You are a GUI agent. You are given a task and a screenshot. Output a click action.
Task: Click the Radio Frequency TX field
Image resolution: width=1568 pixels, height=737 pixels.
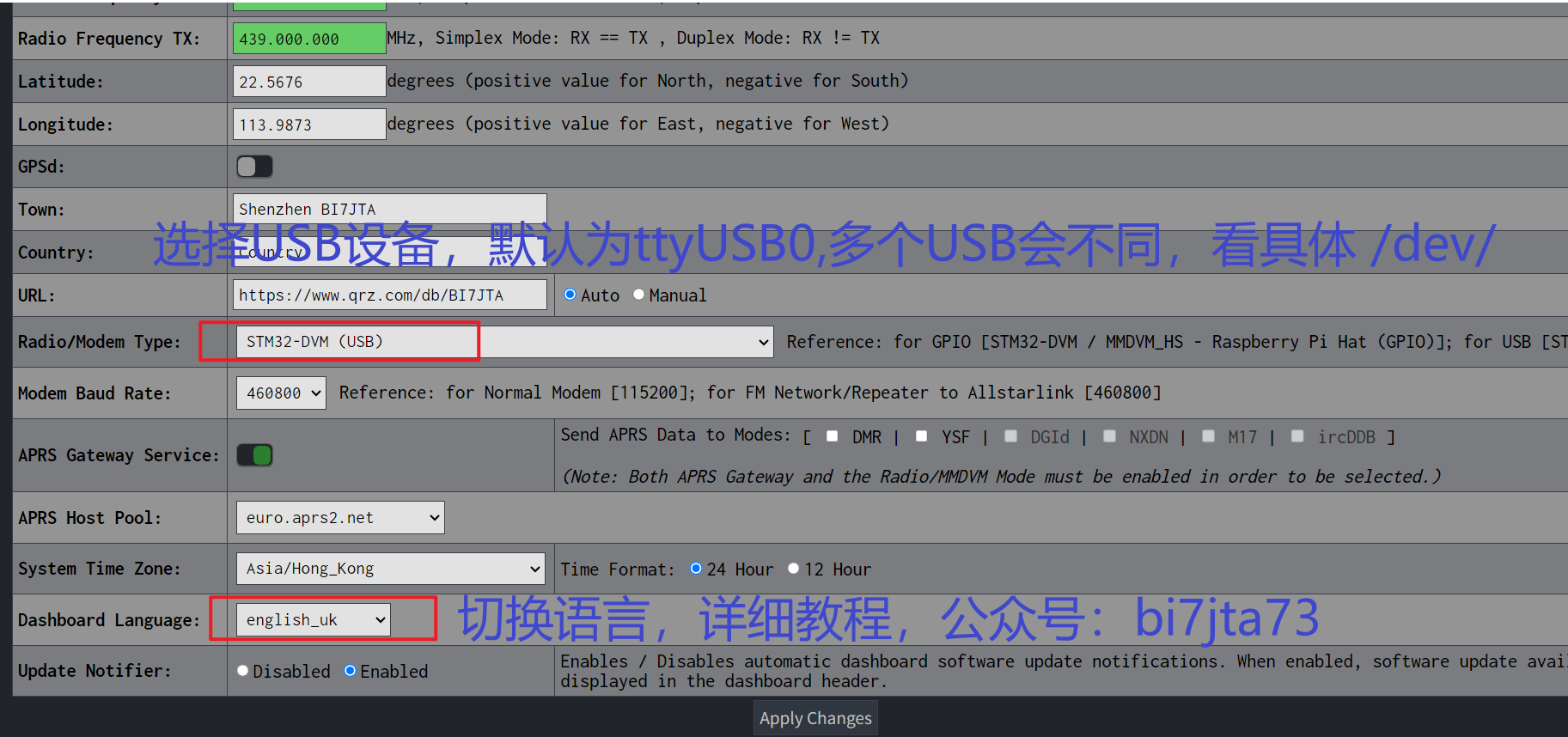pos(308,39)
